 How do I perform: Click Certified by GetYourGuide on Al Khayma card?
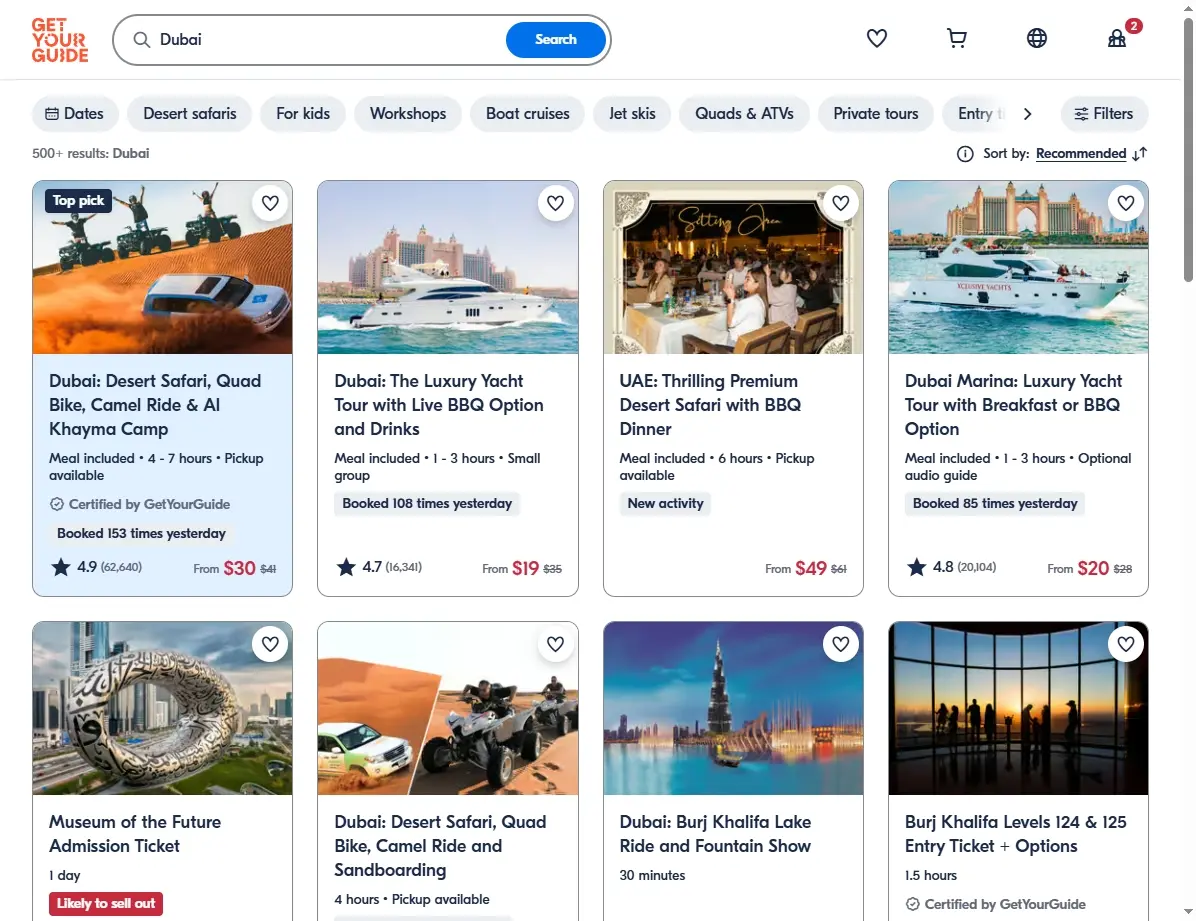140,504
